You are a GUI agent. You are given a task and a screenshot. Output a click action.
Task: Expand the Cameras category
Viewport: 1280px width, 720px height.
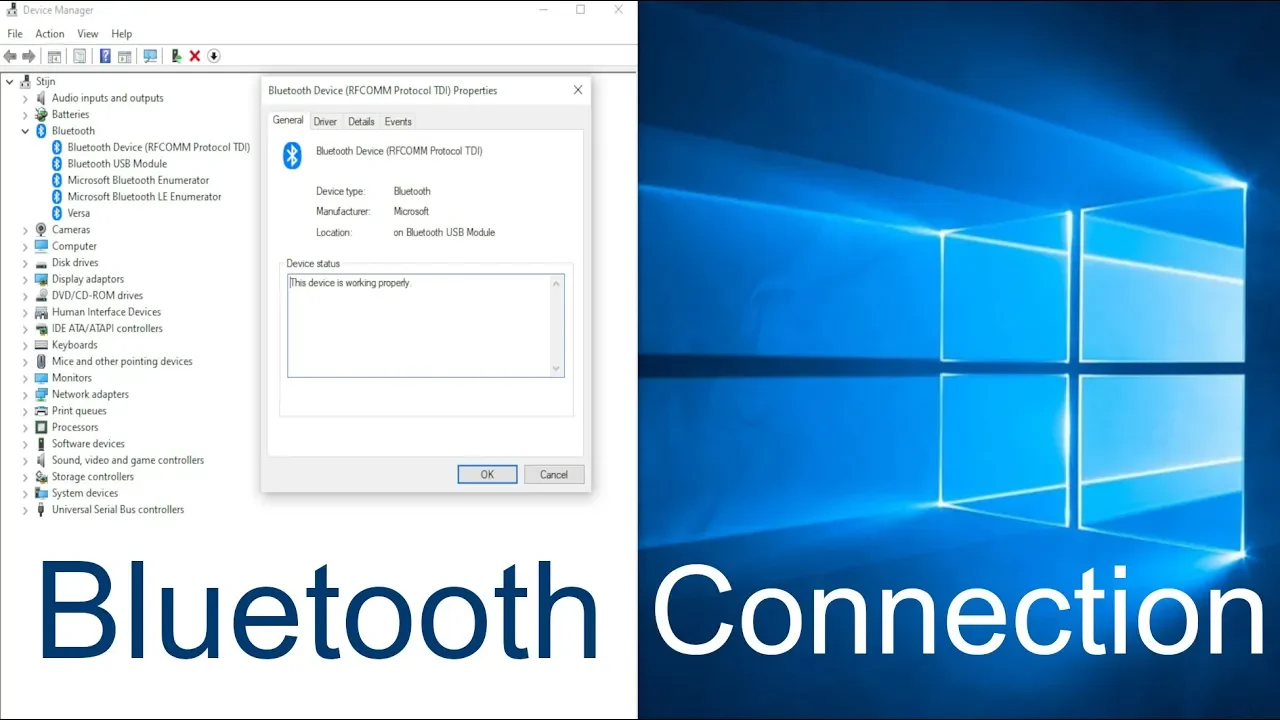tap(26, 230)
